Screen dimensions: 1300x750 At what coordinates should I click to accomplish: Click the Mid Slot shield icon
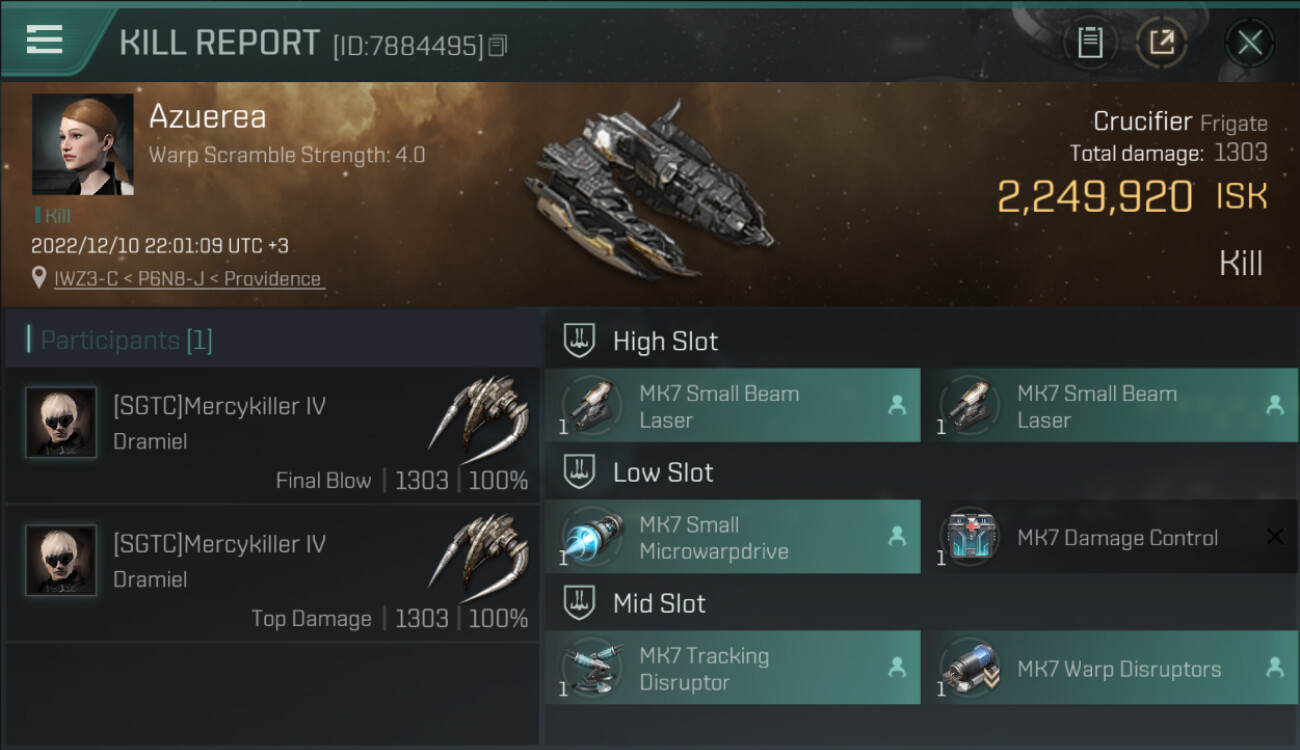pyautogui.click(x=580, y=603)
